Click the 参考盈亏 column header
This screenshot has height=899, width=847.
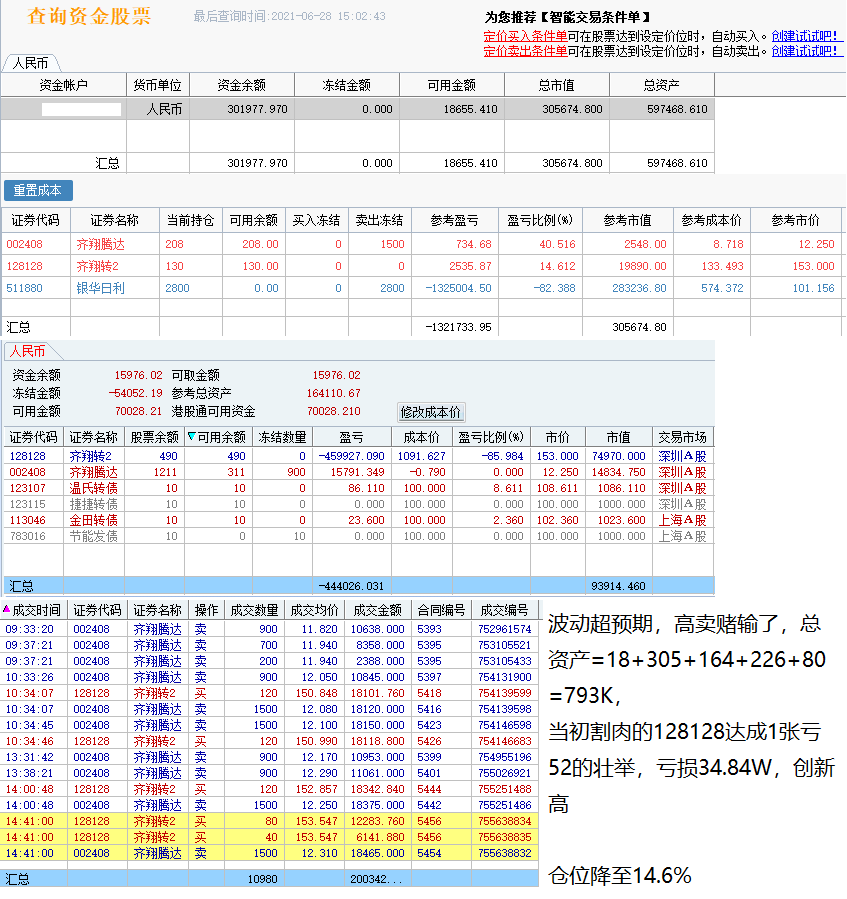[454, 220]
